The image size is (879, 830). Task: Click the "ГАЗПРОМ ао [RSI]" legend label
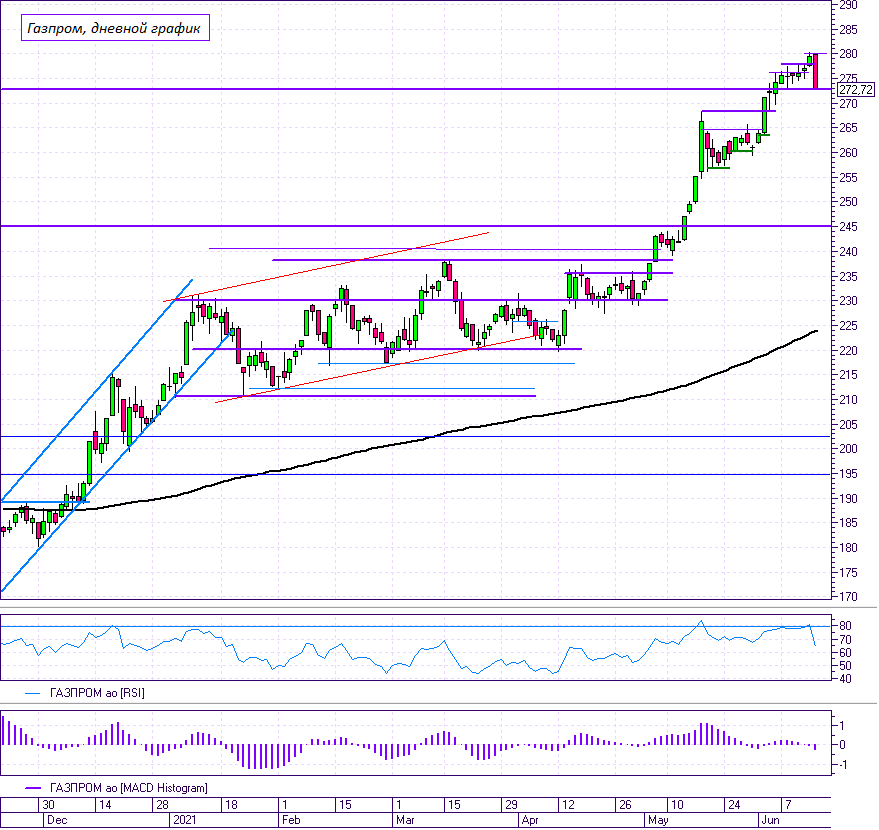pyautogui.click(x=97, y=693)
